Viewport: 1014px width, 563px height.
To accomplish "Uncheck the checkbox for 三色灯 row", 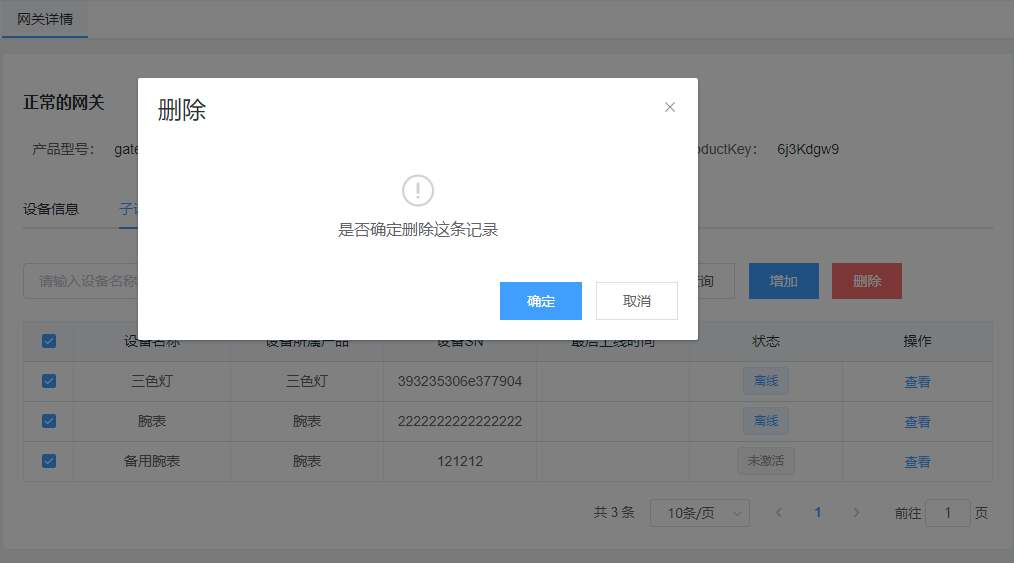I will point(49,381).
